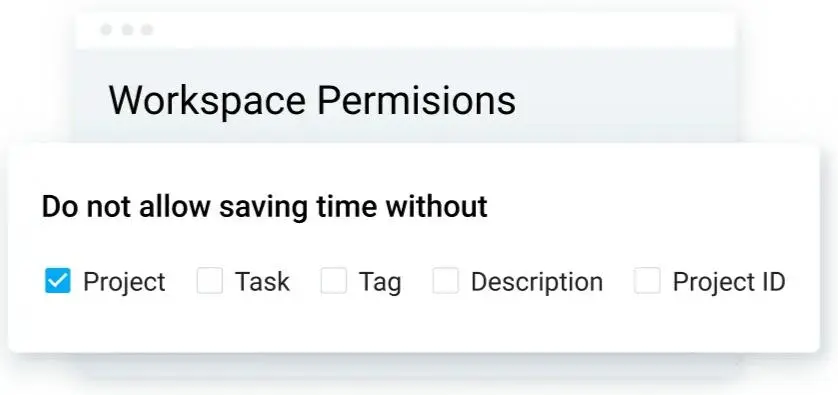Click the first gray window dot

pyautogui.click(x=106, y=29)
